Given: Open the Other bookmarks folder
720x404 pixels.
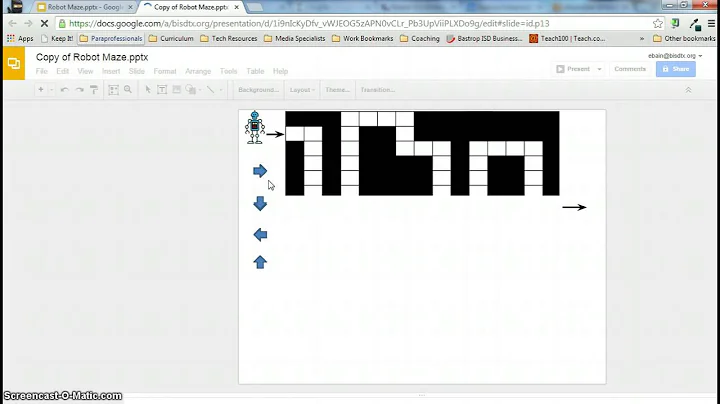Looking at the screenshot, I should click(684, 39).
